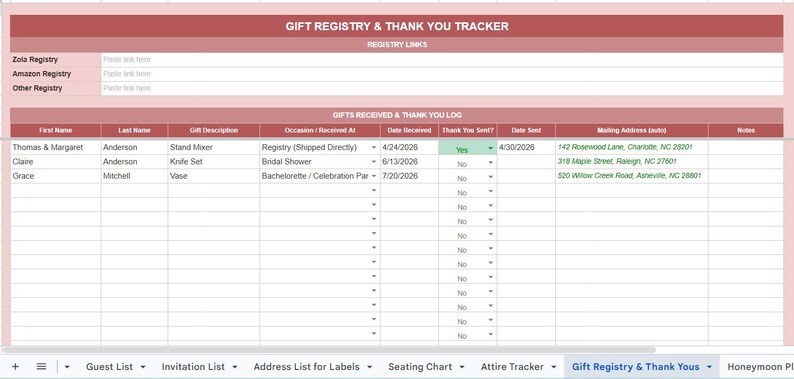Select the Date Sent column header
Screen dimensions: 794x379
[x=526, y=130]
